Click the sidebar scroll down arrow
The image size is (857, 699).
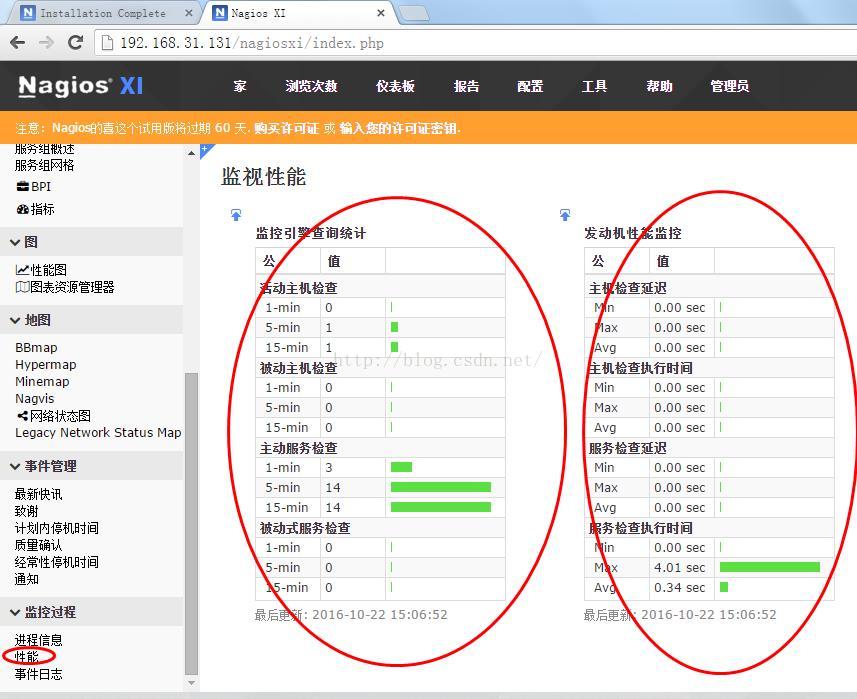191,683
